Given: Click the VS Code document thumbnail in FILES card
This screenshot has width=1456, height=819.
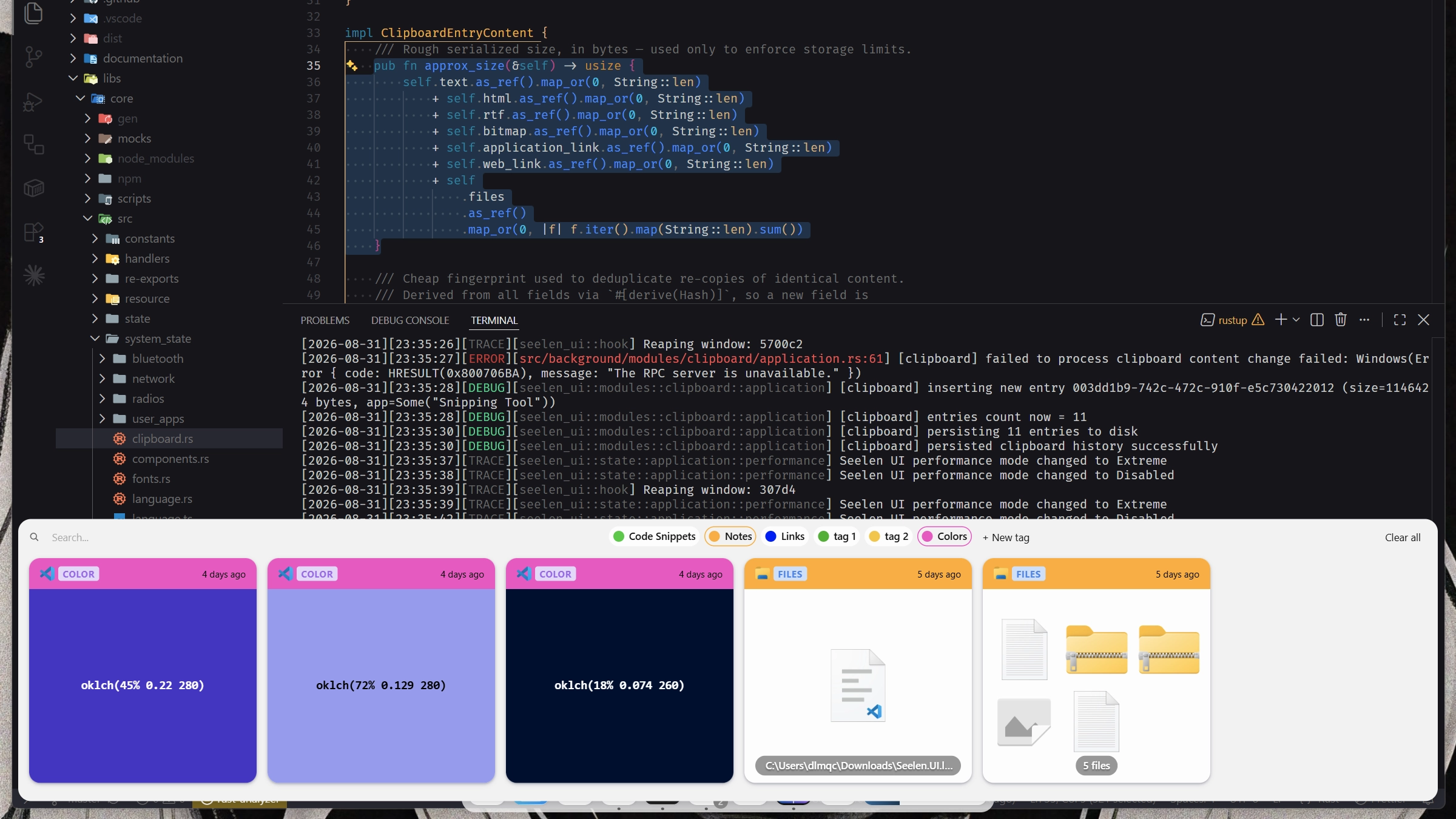Looking at the screenshot, I should 858,685.
